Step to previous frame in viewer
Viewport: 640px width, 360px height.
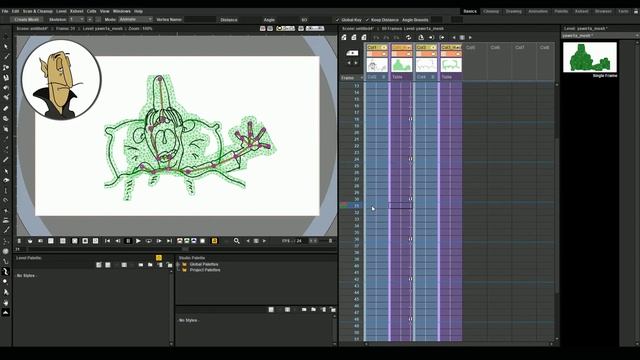pos(118,241)
